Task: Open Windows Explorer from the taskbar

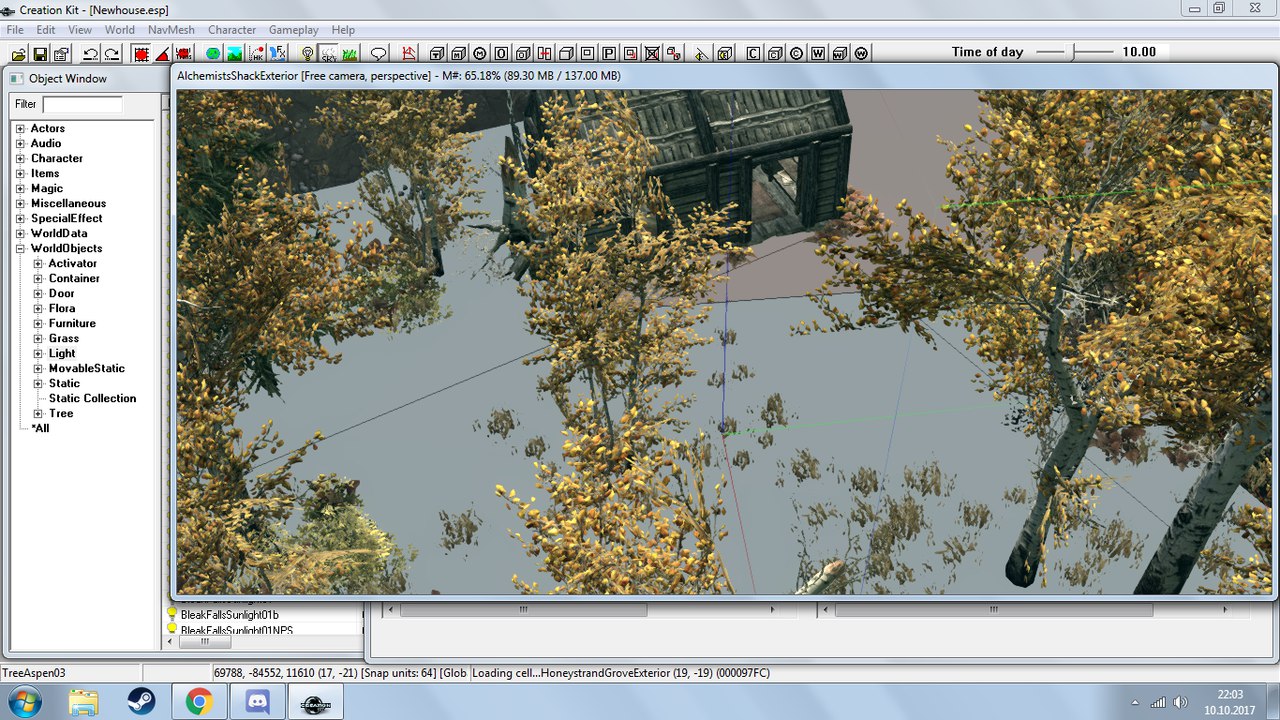Action: tap(82, 703)
